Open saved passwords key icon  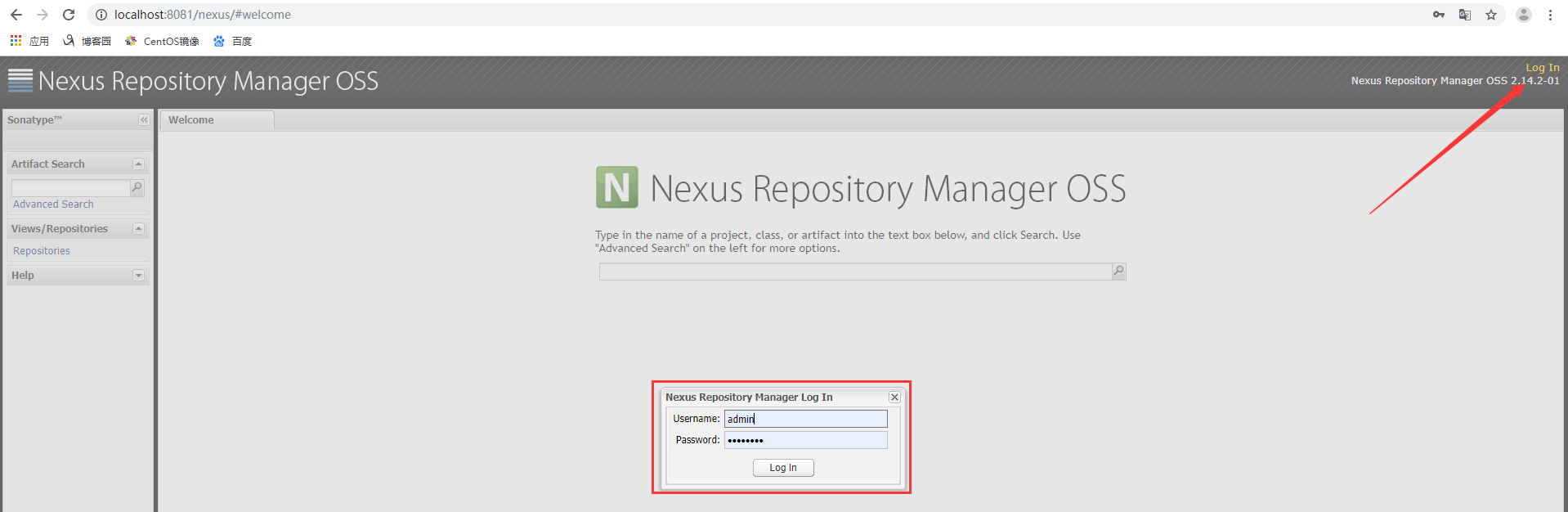(1439, 15)
